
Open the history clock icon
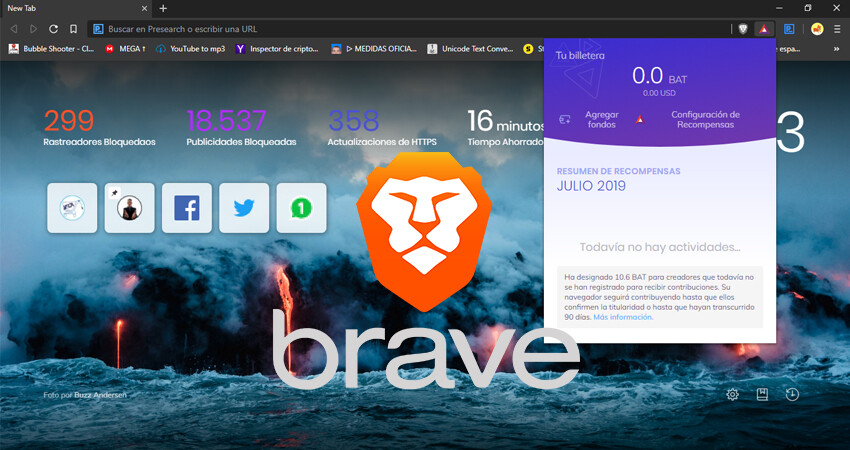pos(792,394)
